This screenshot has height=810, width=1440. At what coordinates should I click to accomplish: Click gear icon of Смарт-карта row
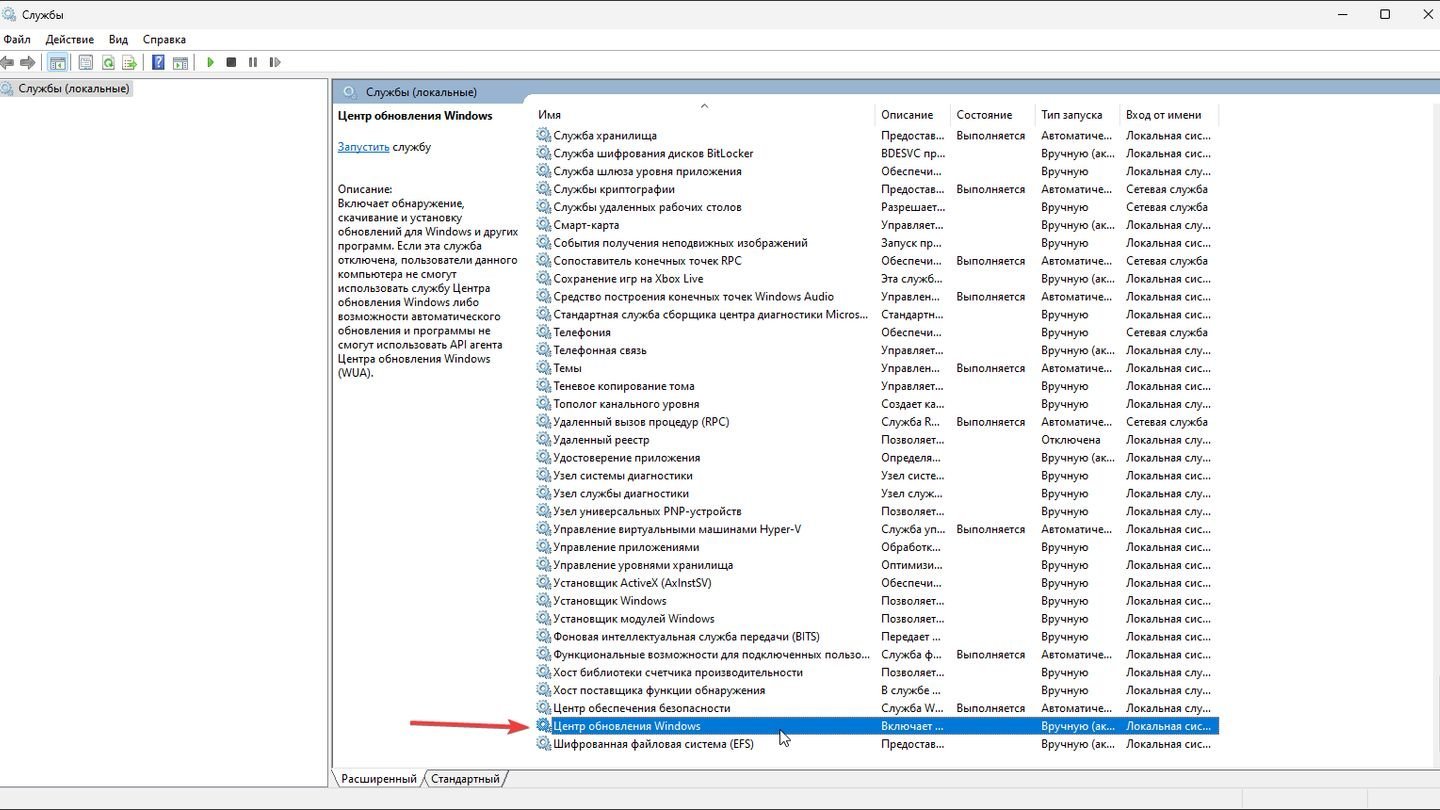[x=544, y=225]
